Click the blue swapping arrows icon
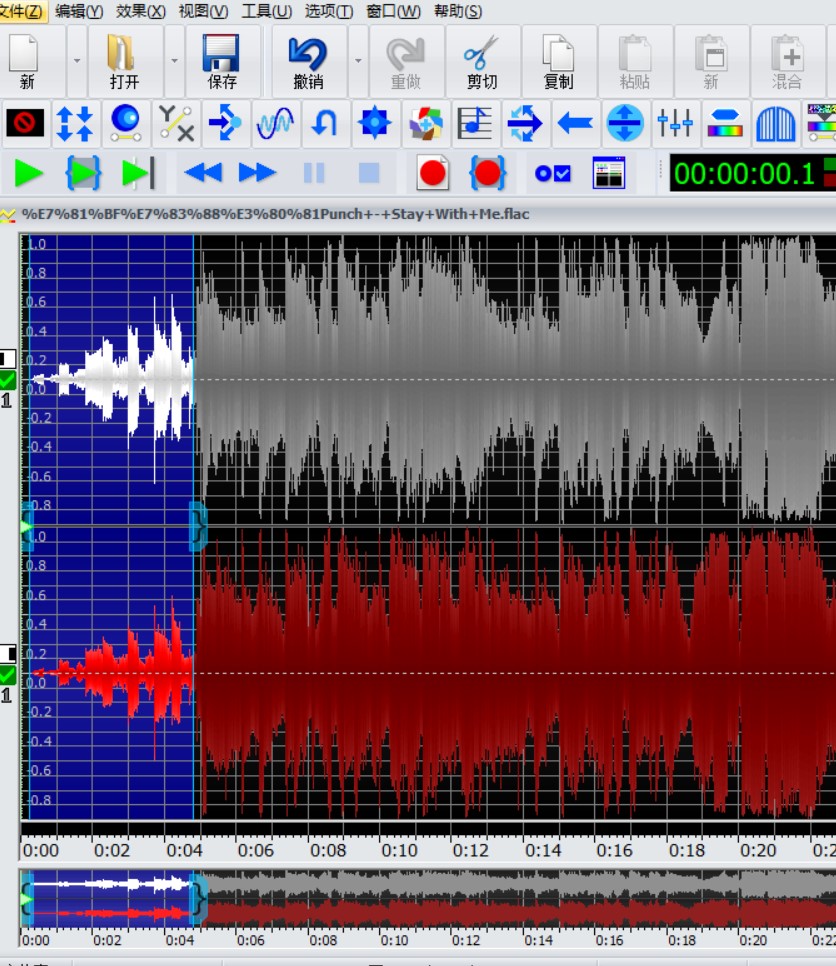Viewport: 836px width, 966px height. [x=525, y=123]
